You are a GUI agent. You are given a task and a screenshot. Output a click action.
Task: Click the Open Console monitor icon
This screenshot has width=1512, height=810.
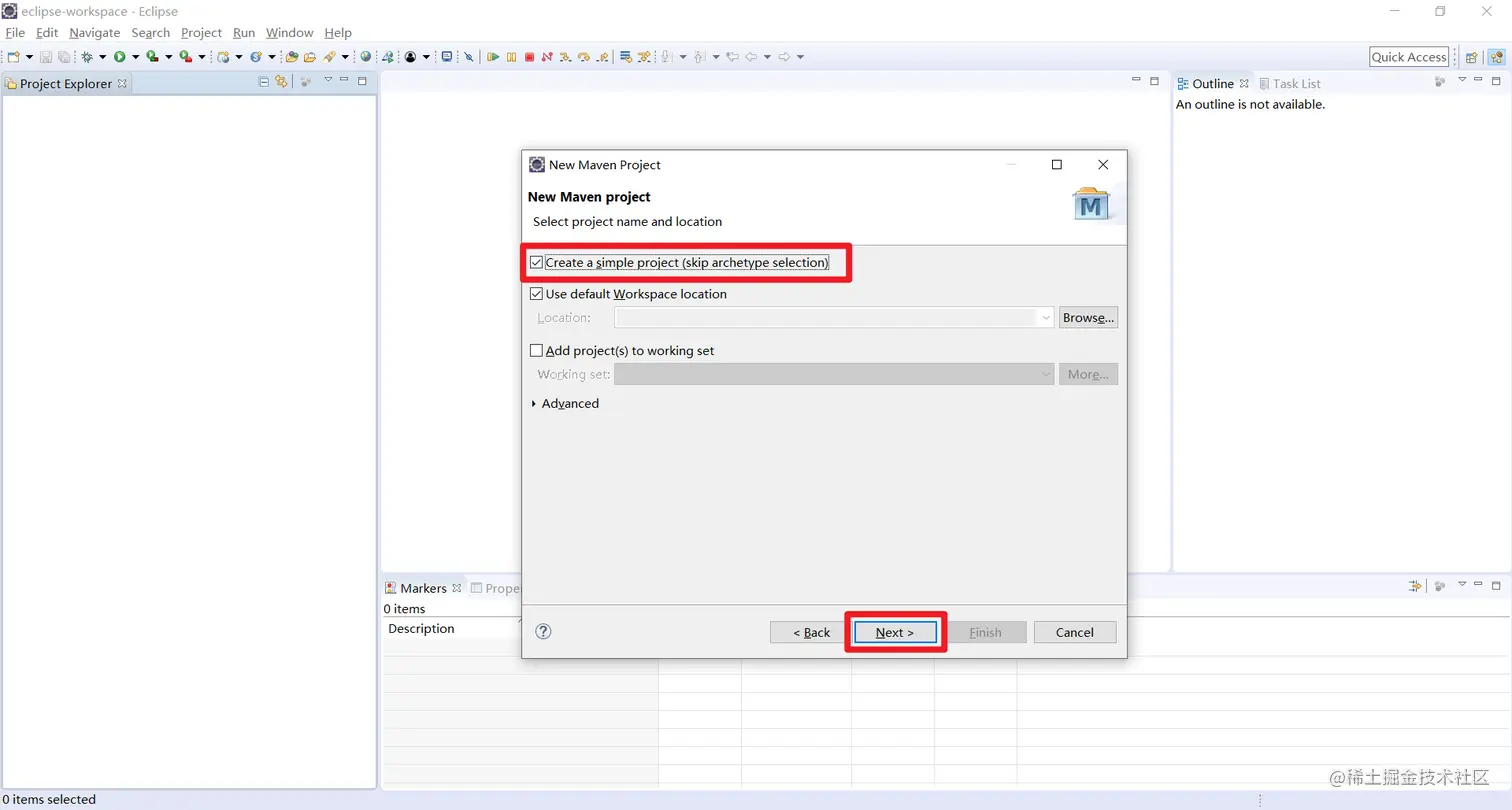pos(447,57)
